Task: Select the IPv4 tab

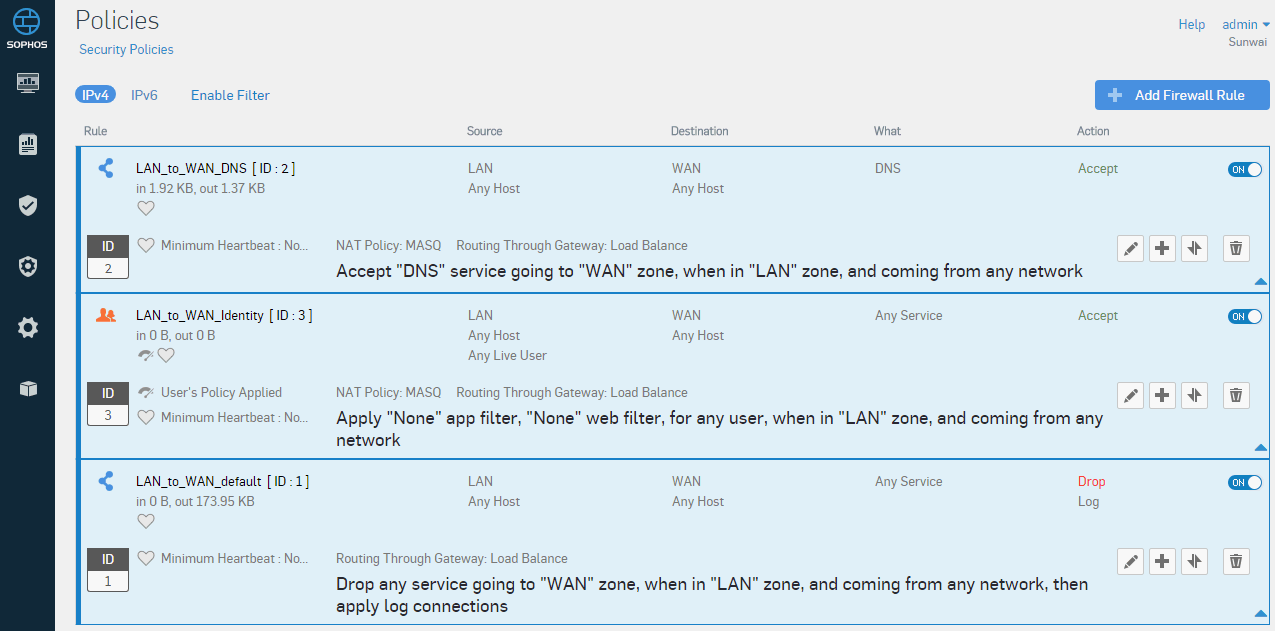Action: (95, 95)
